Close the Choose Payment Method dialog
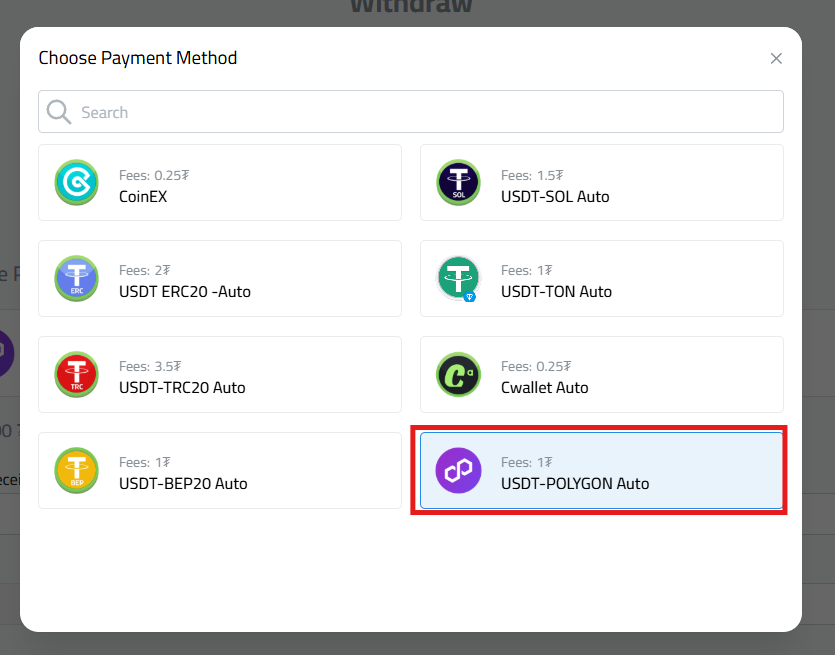This screenshot has height=655, width=835. [x=776, y=58]
